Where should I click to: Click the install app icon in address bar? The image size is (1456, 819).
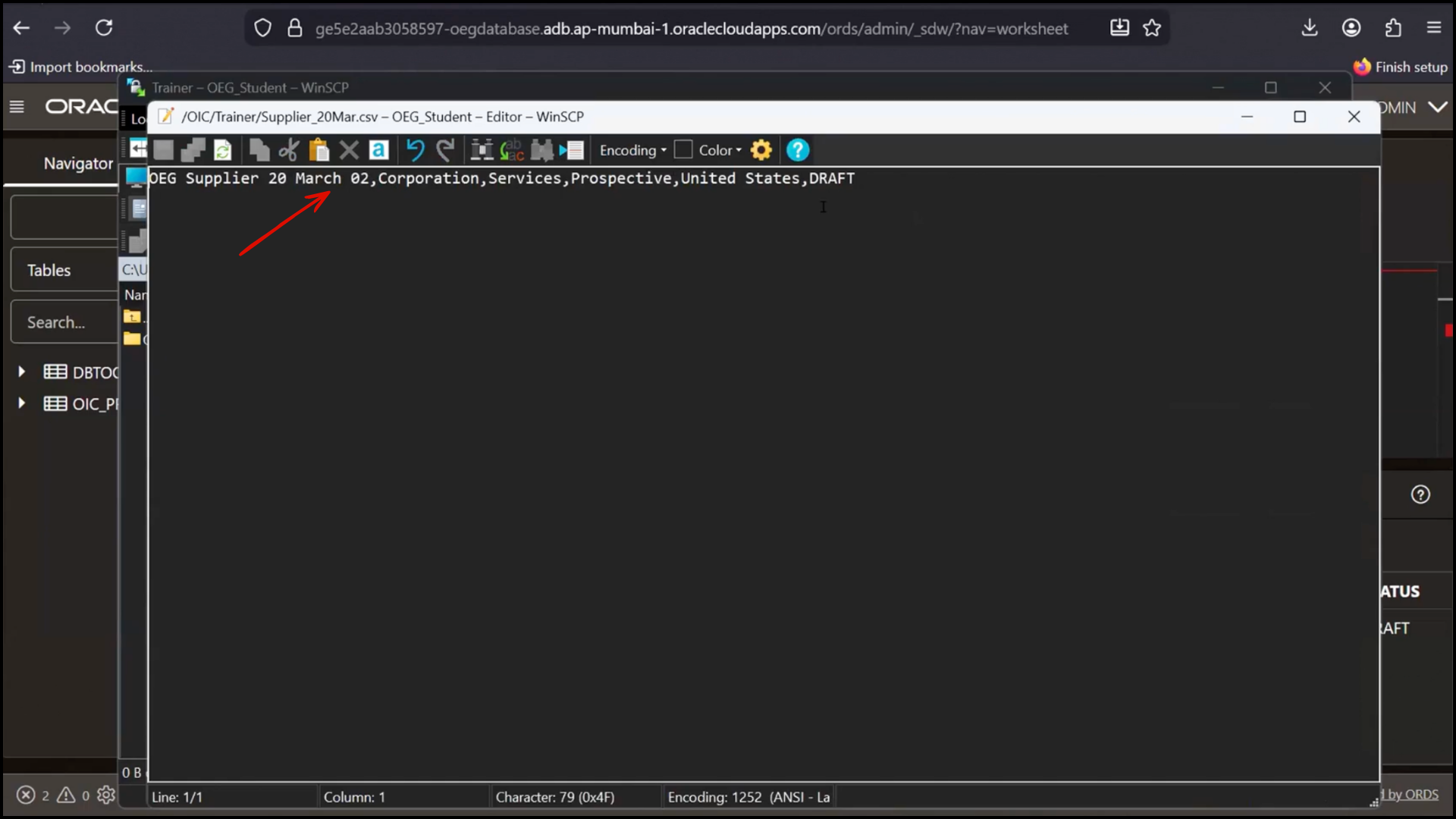point(1119,28)
